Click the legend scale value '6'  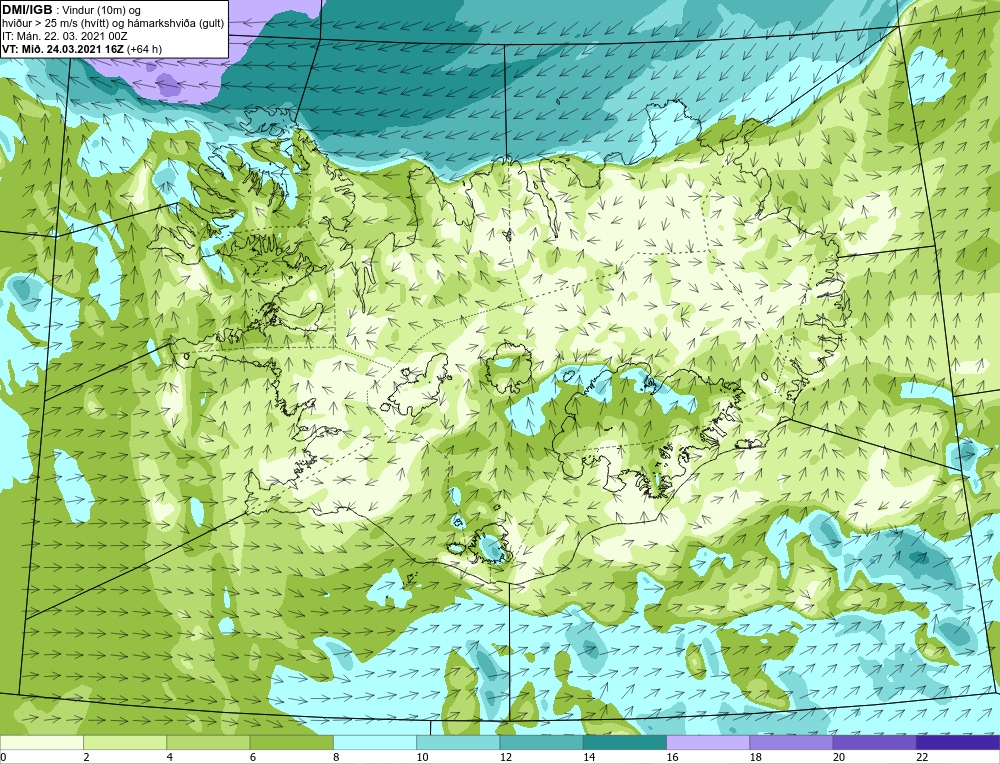click(x=253, y=757)
